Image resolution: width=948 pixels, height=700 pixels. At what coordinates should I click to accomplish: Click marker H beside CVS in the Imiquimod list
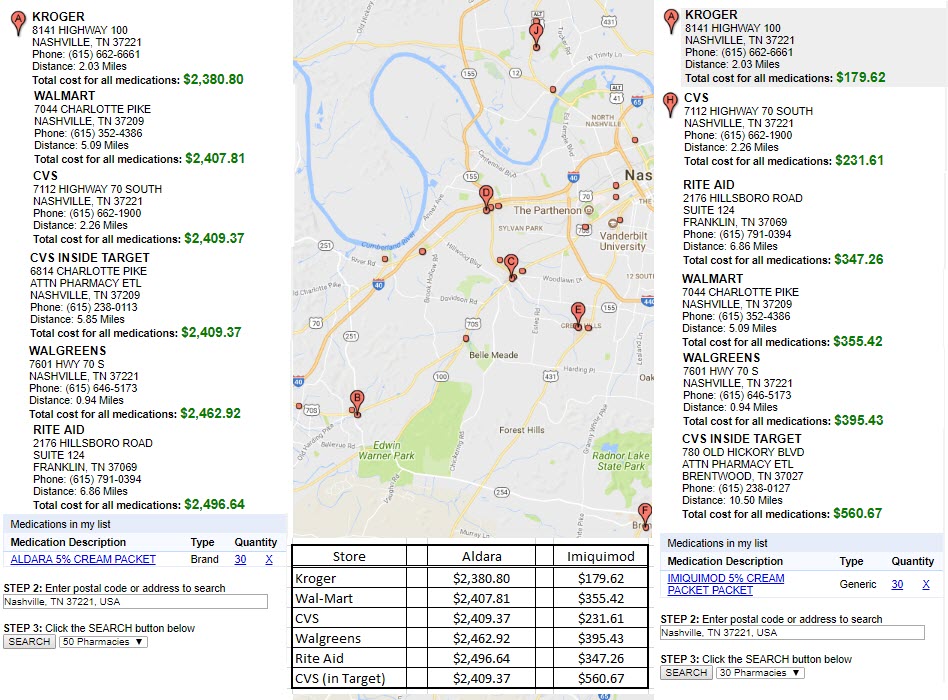[670, 105]
